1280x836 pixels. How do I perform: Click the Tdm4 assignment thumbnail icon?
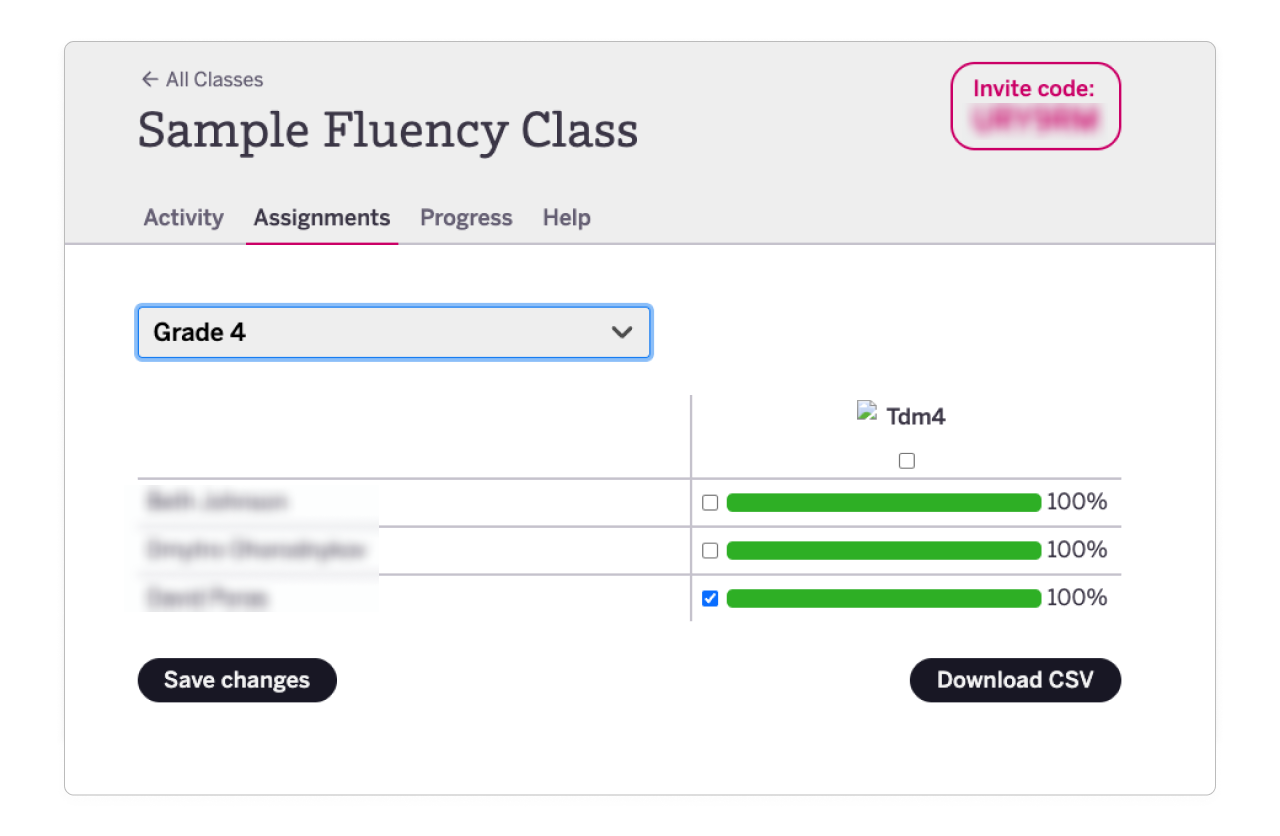[x=866, y=411]
